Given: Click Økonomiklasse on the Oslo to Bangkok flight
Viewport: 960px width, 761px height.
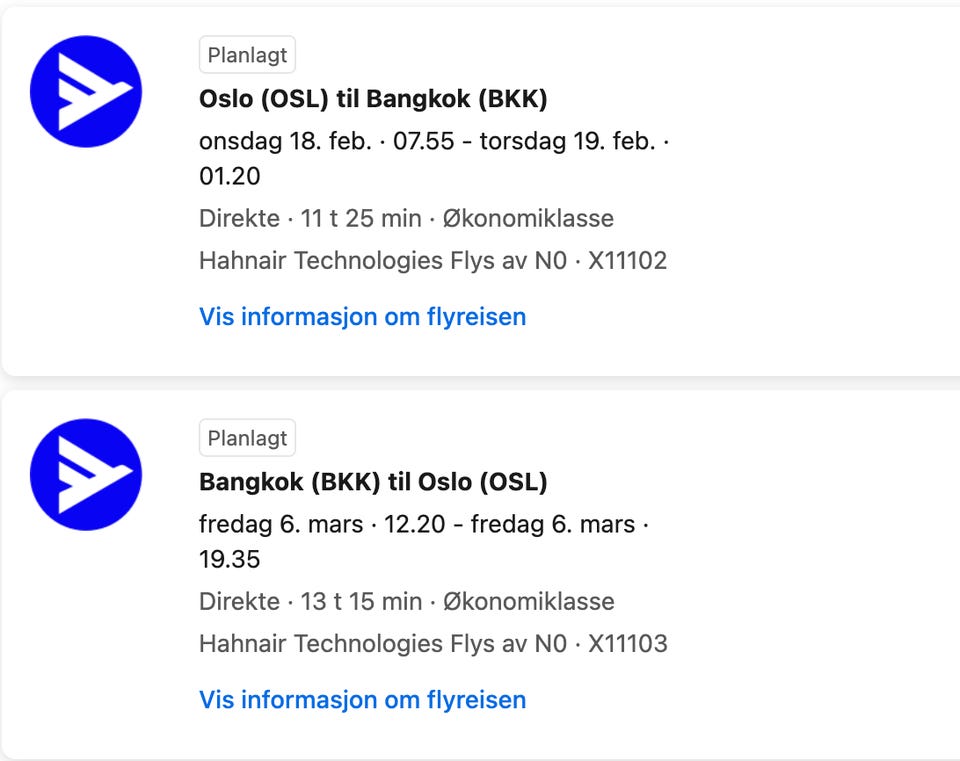Looking at the screenshot, I should [528, 218].
